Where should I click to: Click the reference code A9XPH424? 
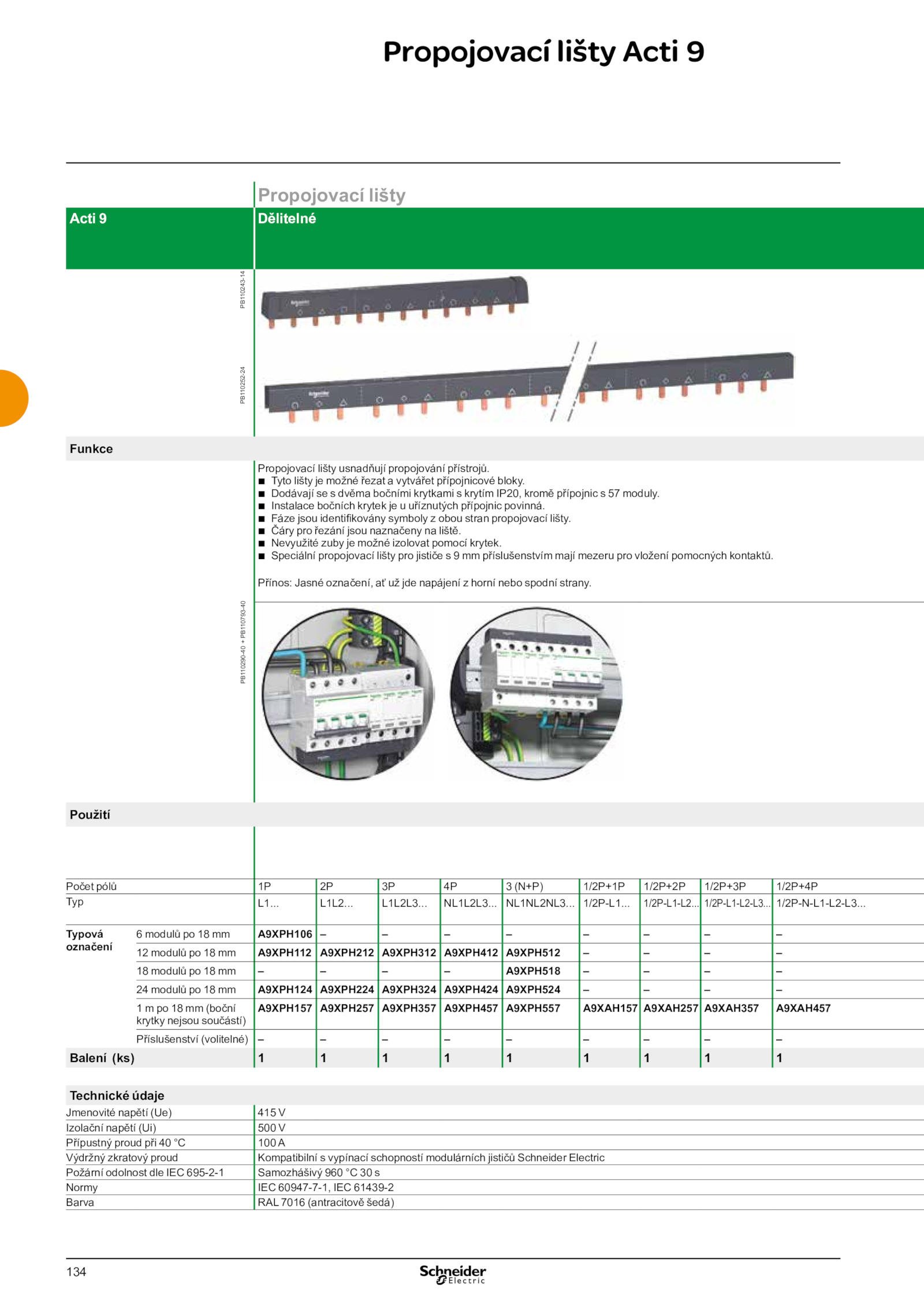tap(471, 989)
